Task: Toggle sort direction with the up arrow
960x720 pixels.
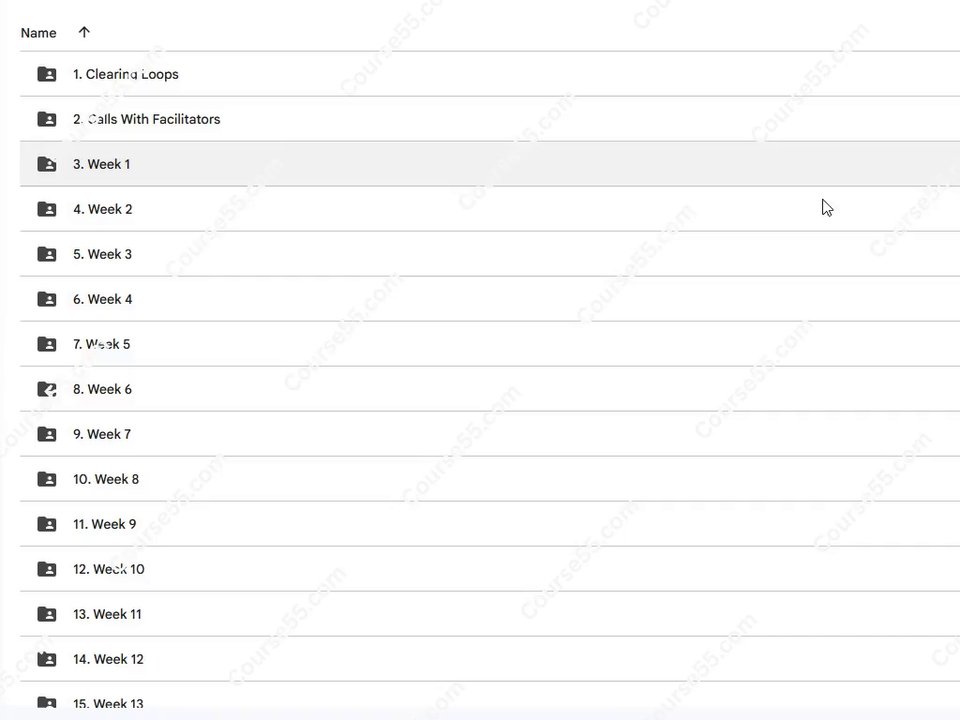Action: click(84, 32)
